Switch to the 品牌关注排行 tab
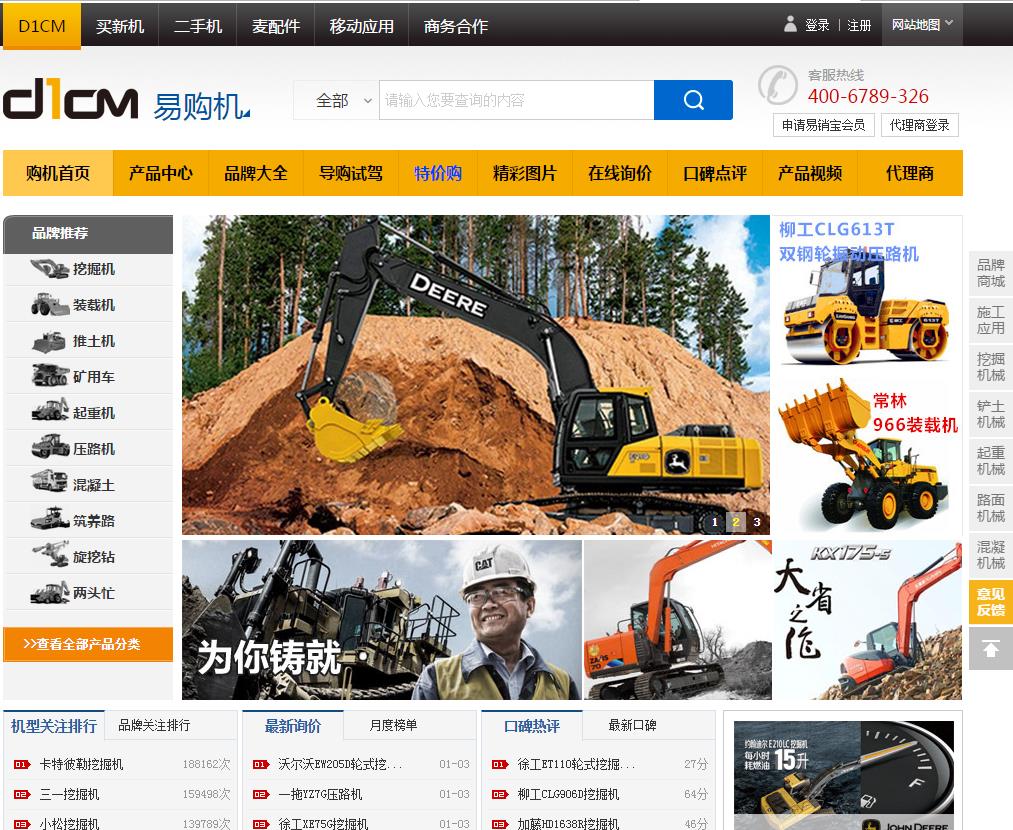1013x830 pixels. click(154, 725)
